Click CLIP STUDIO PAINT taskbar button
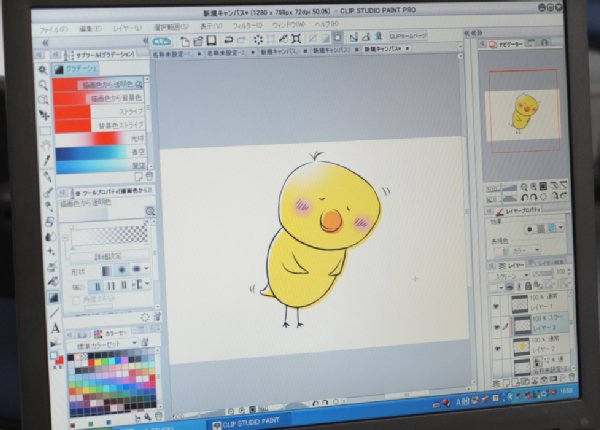This screenshot has width=600, height=430. [x=247, y=422]
